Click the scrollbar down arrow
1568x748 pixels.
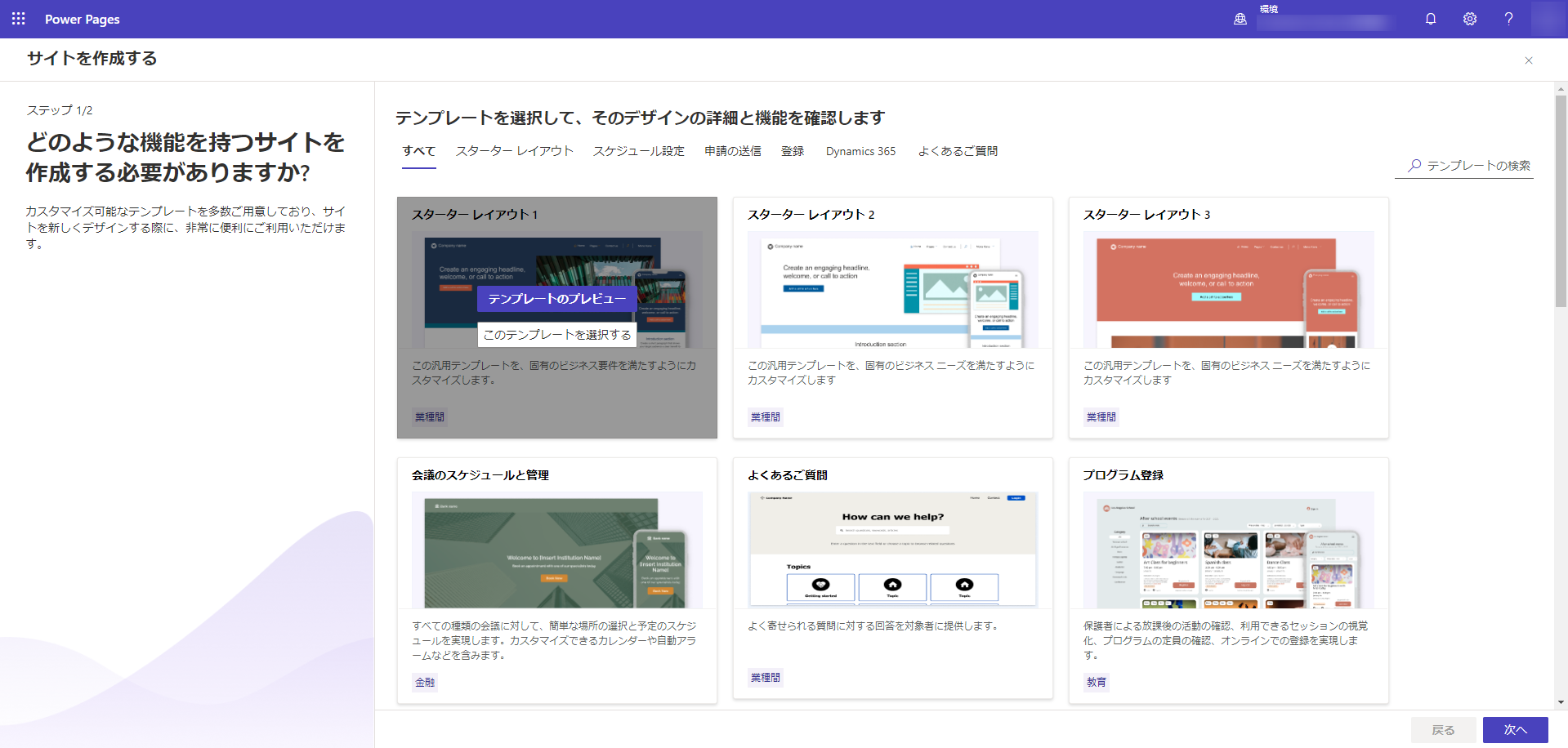[1561, 702]
